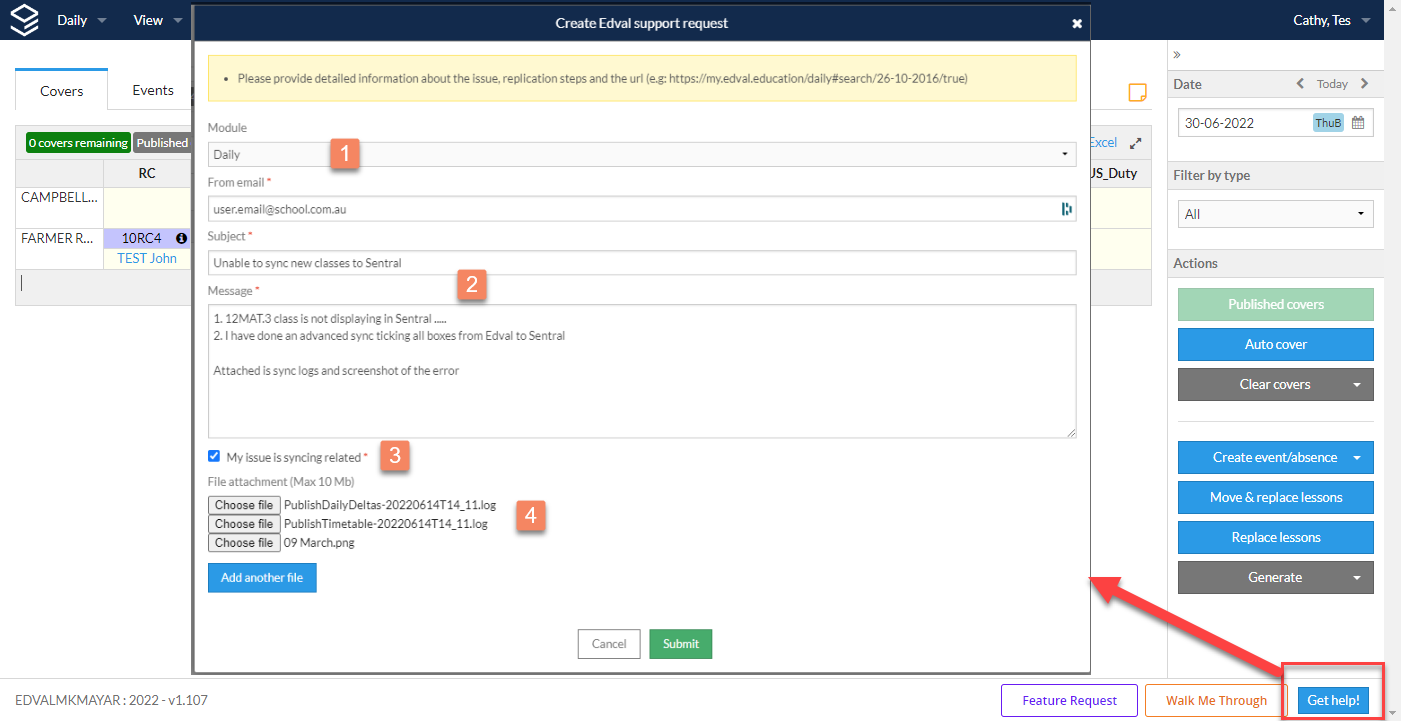1401x721 pixels.
Task: Click the Walk Me Through button
Action: point(1216,701)
